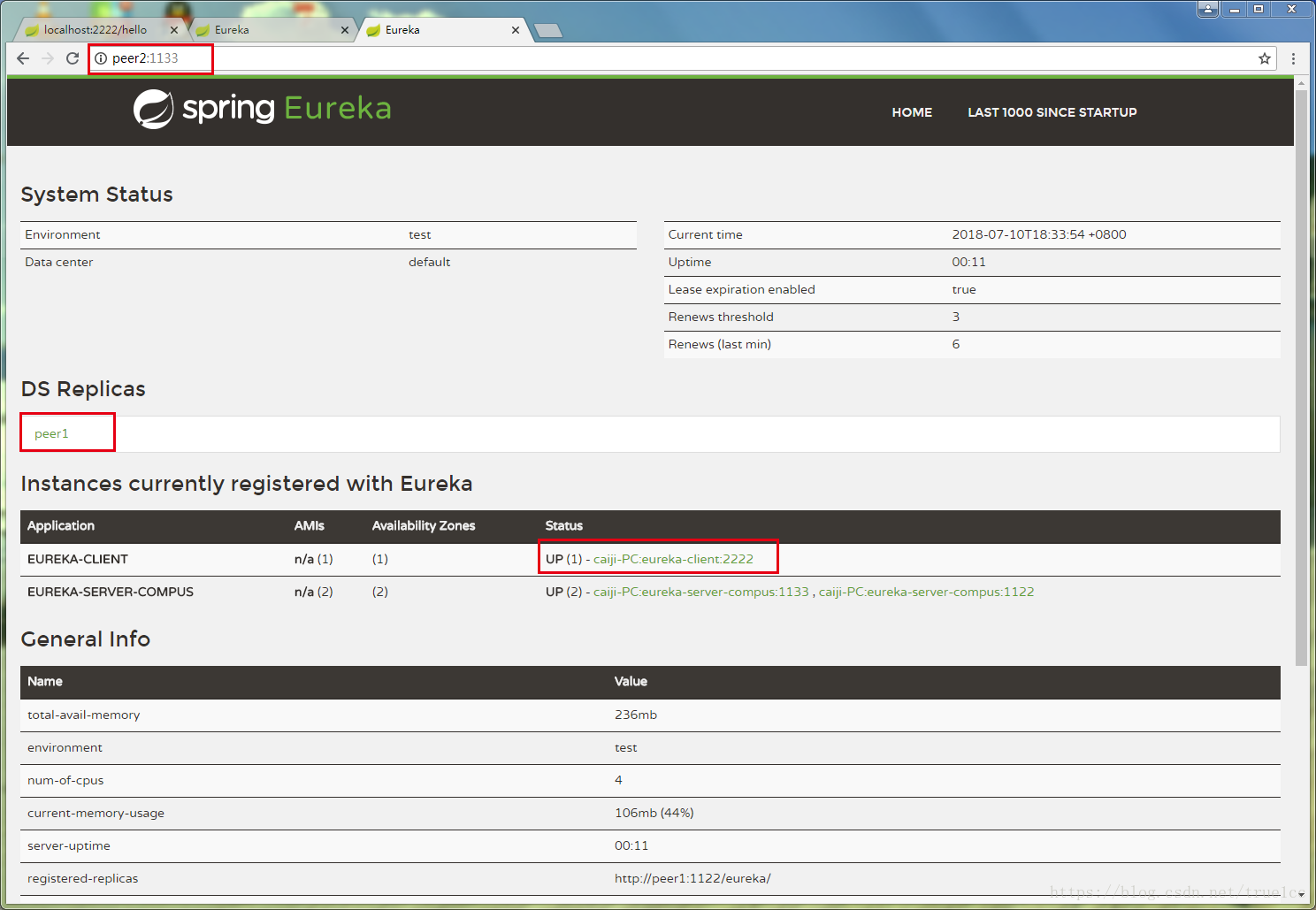Click the num-of-cpus row name
The image size is (1316, 910).
click(65, 780)
